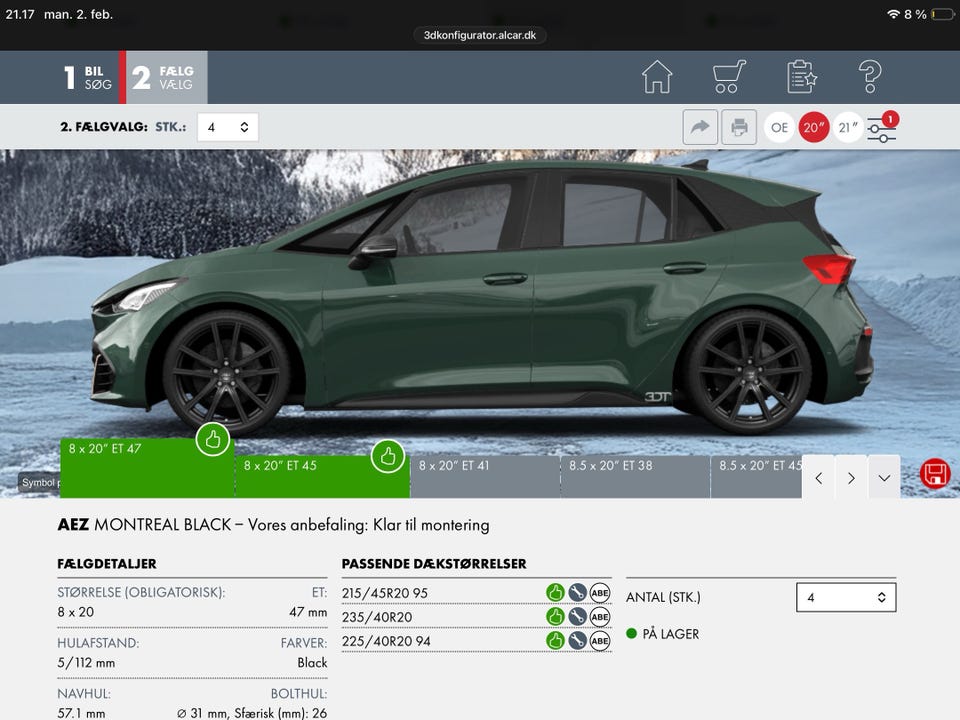Save configuration with red floppy disk icon
The height and width of the screenshot is (720, 960).
pos(934,474)
